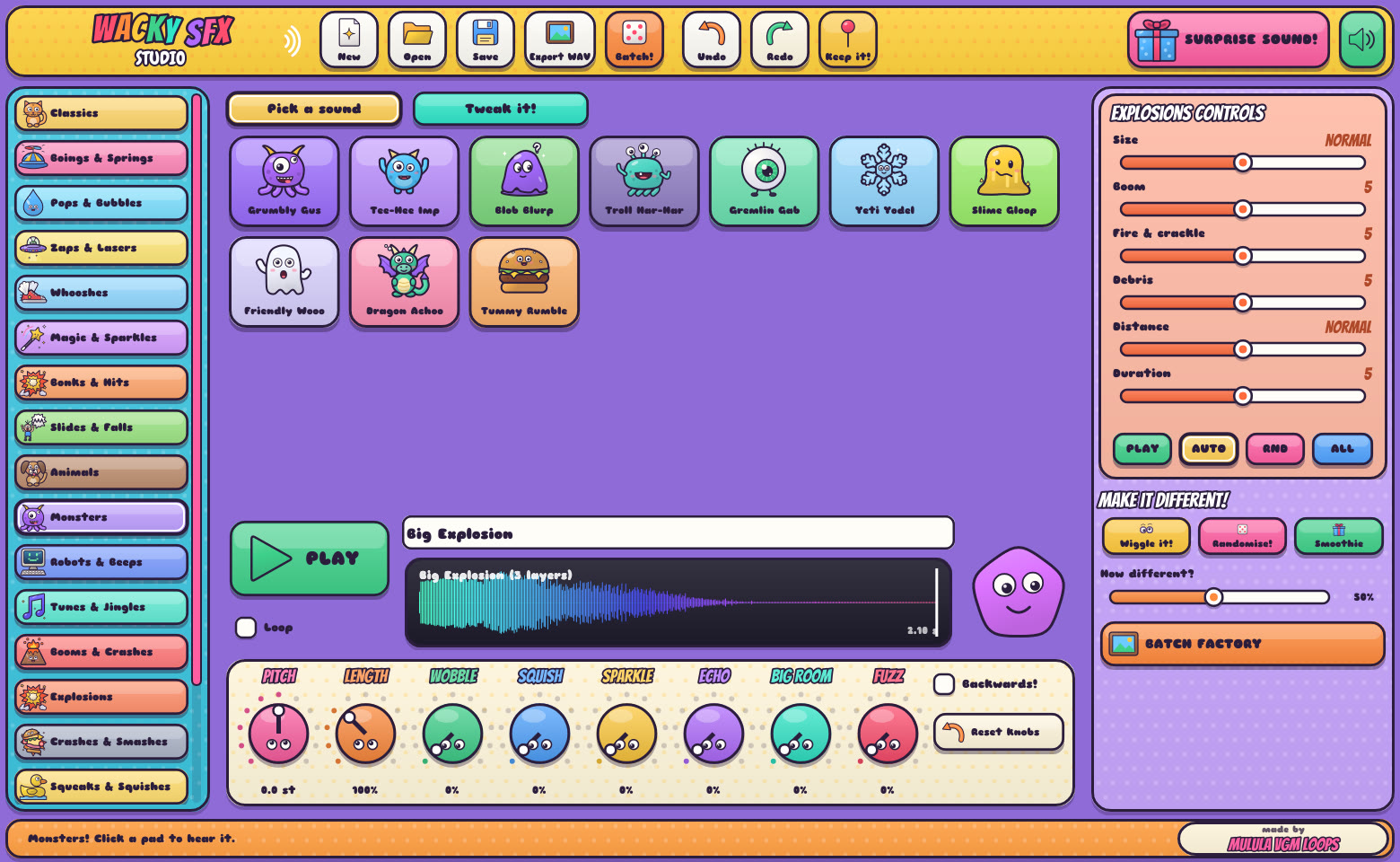This screenshot has width=1400, height=862.
Task: Click the Wiggle it! button
Action: pos(1147,536)
